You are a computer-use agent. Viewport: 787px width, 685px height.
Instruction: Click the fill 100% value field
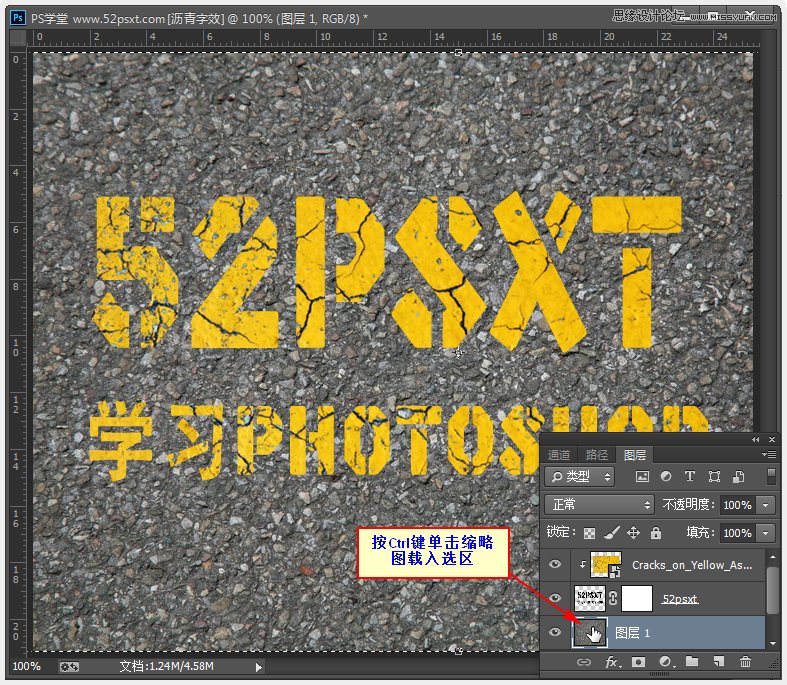tap(738, 533)
